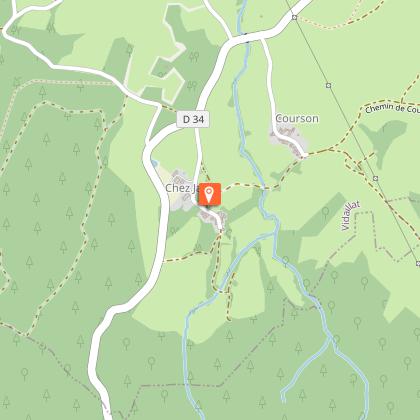This screenshot has height=420, width=420.
Task: Click the junction of D 34 and Courson road
Action: [262, 38]
